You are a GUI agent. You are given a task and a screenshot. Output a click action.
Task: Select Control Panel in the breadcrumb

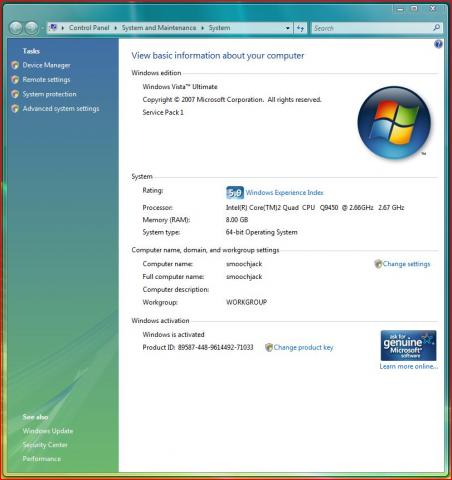[x=89, y=28]
